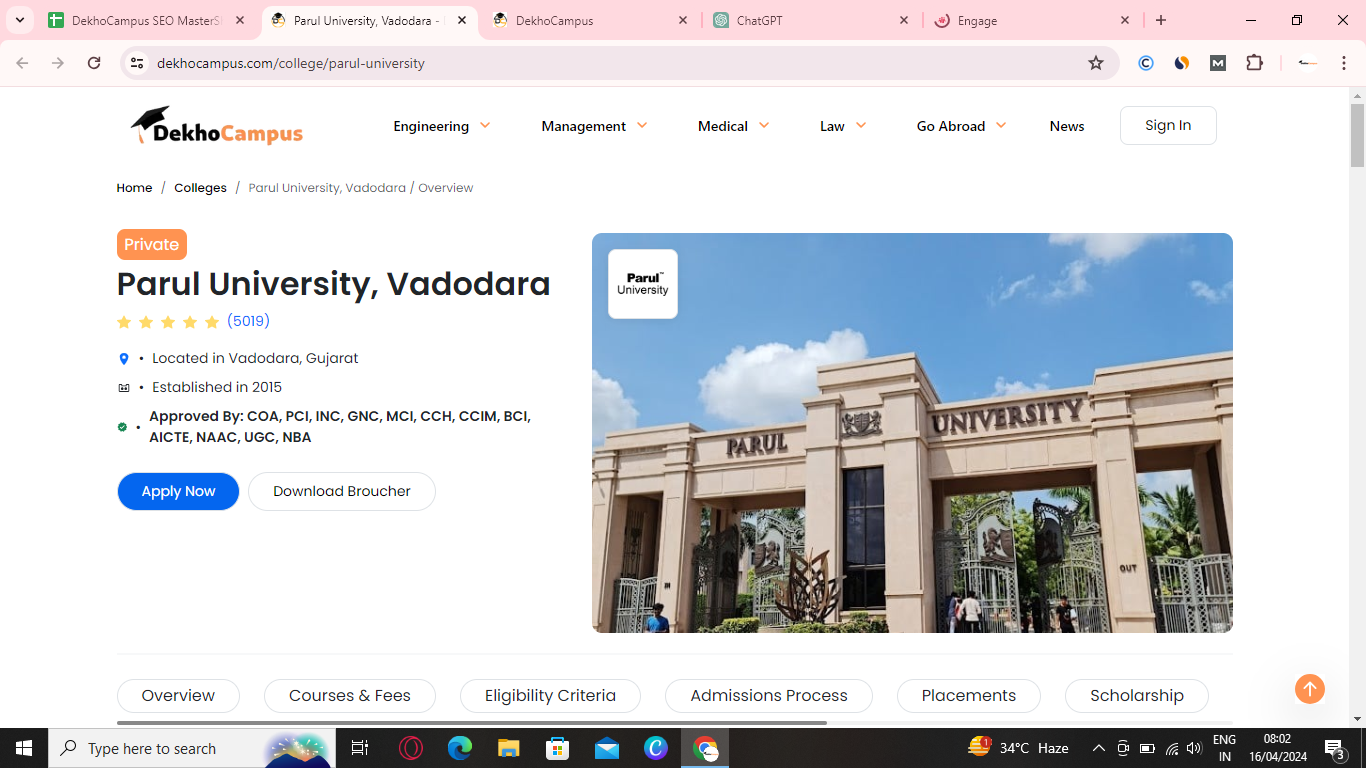Click the star rating row
The height and width of the screenshot is (768, 1366).
pos(168,322)
